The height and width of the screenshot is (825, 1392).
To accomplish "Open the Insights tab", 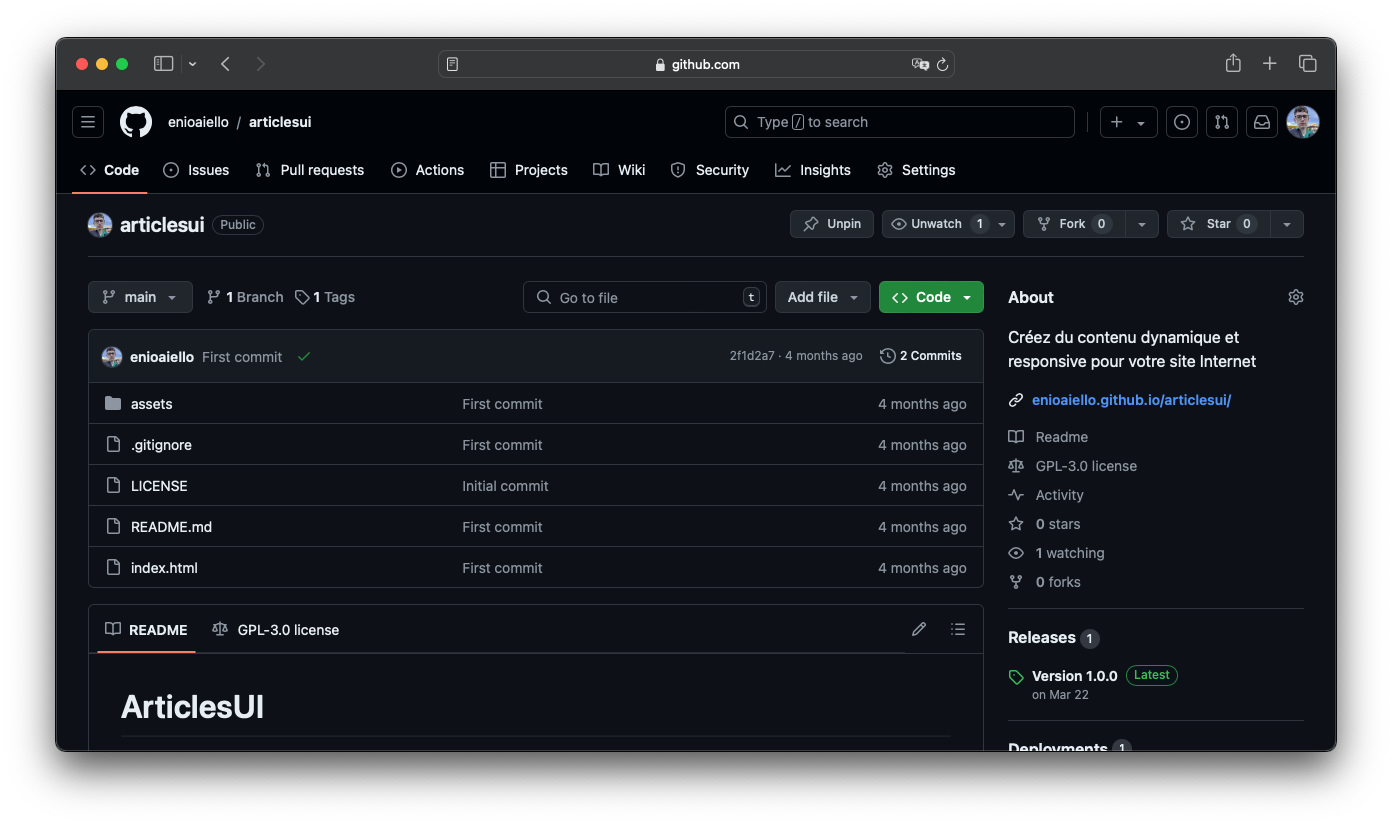I will pyautogui.click(x=813, y=170).
